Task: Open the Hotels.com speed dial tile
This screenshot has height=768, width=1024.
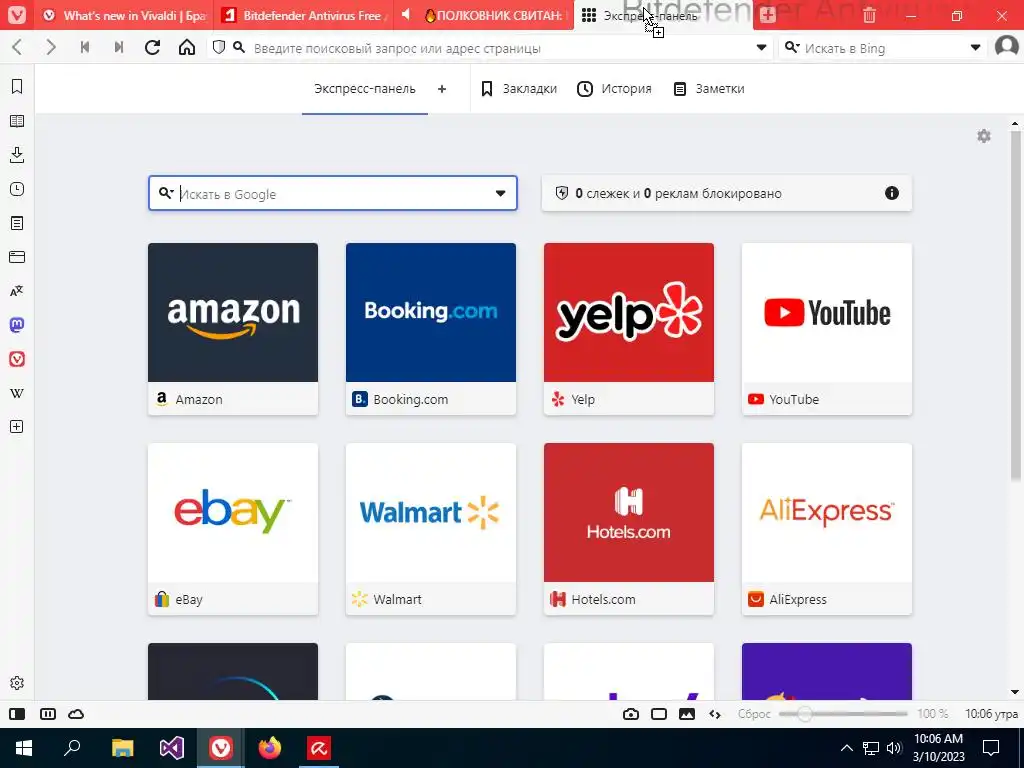Action: [x=629, y=529]
